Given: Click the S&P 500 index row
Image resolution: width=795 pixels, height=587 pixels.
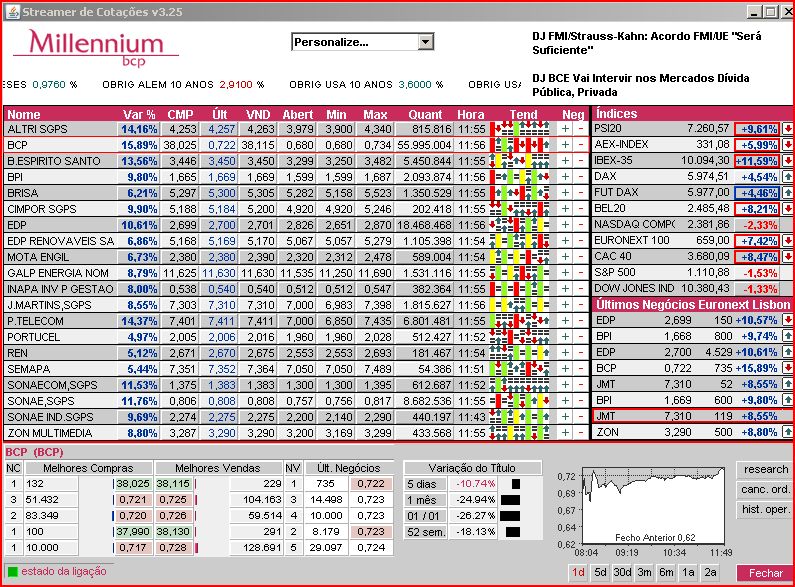Looking at the screenshot, I should tap(693, 273).
